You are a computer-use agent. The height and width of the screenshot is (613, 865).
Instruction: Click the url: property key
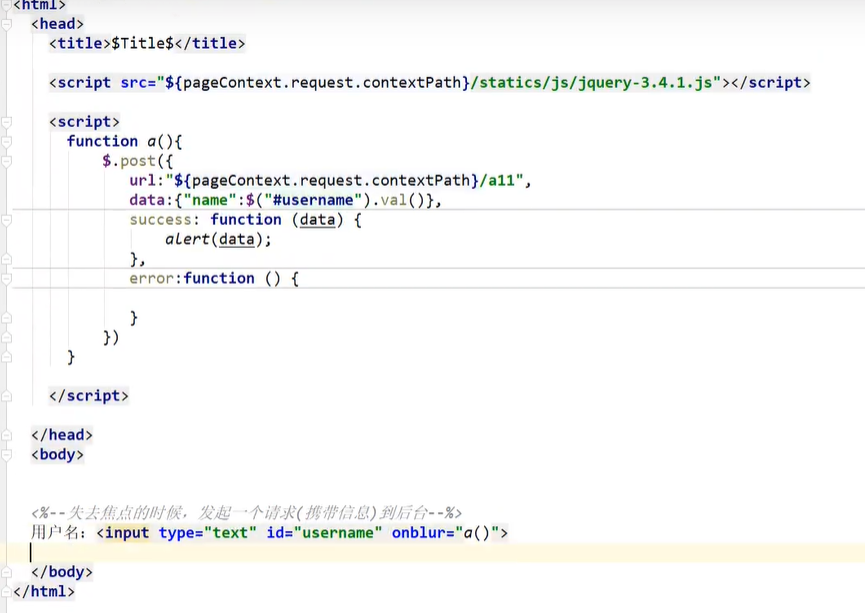pyautogui.click(x=147, y=180)
